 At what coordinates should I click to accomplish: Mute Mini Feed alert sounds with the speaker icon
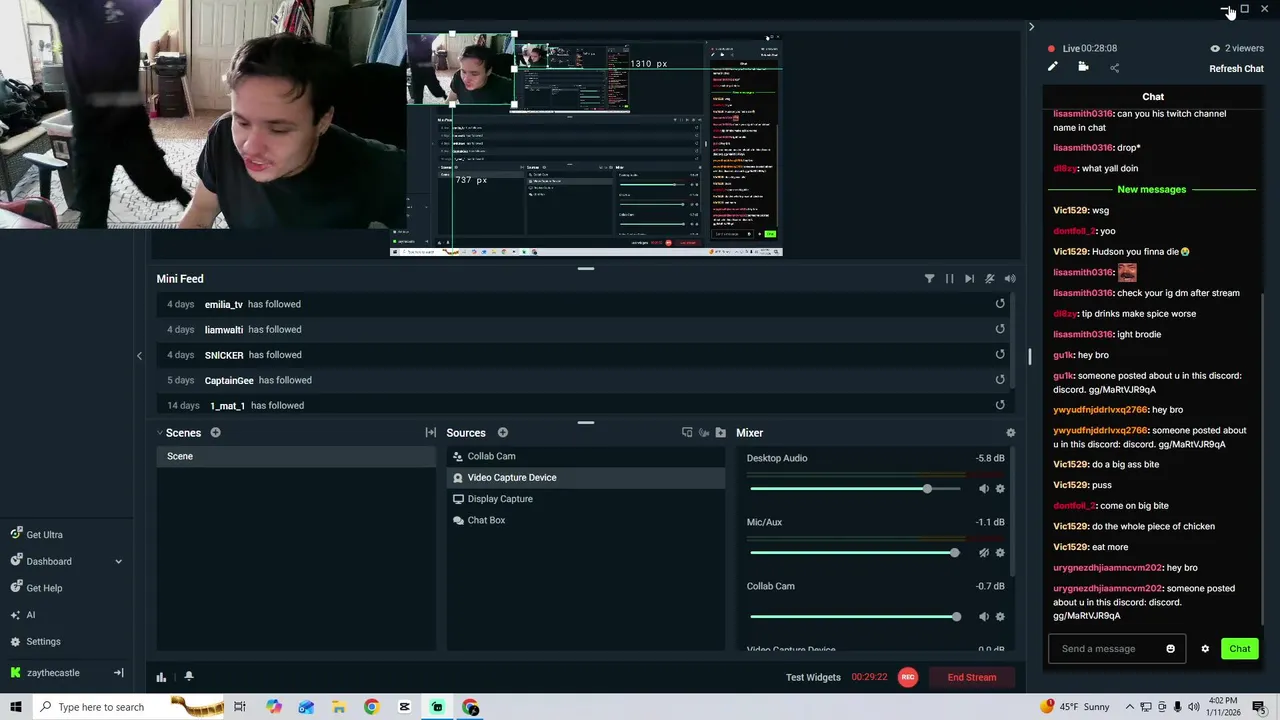click(x=1010, y=279)
